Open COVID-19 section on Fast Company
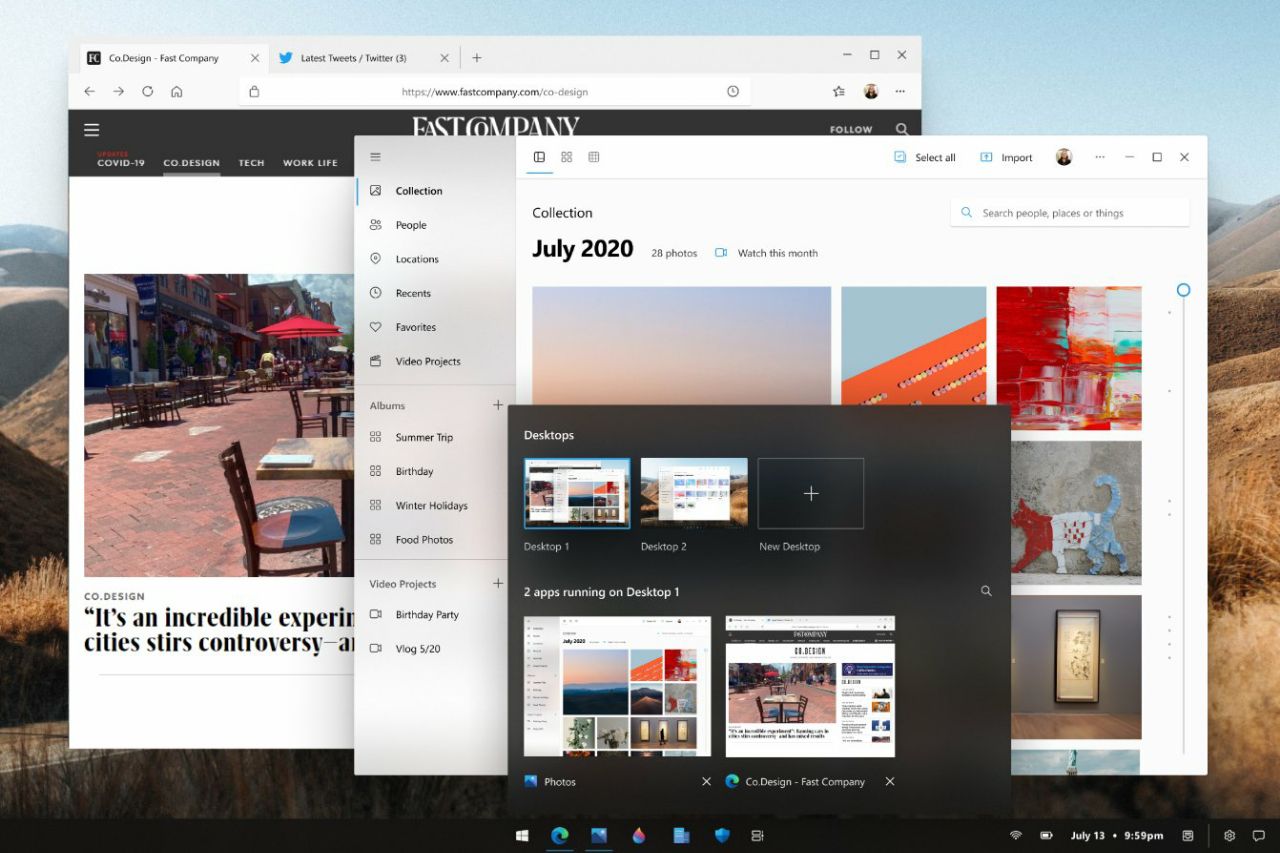 point(121,162)
